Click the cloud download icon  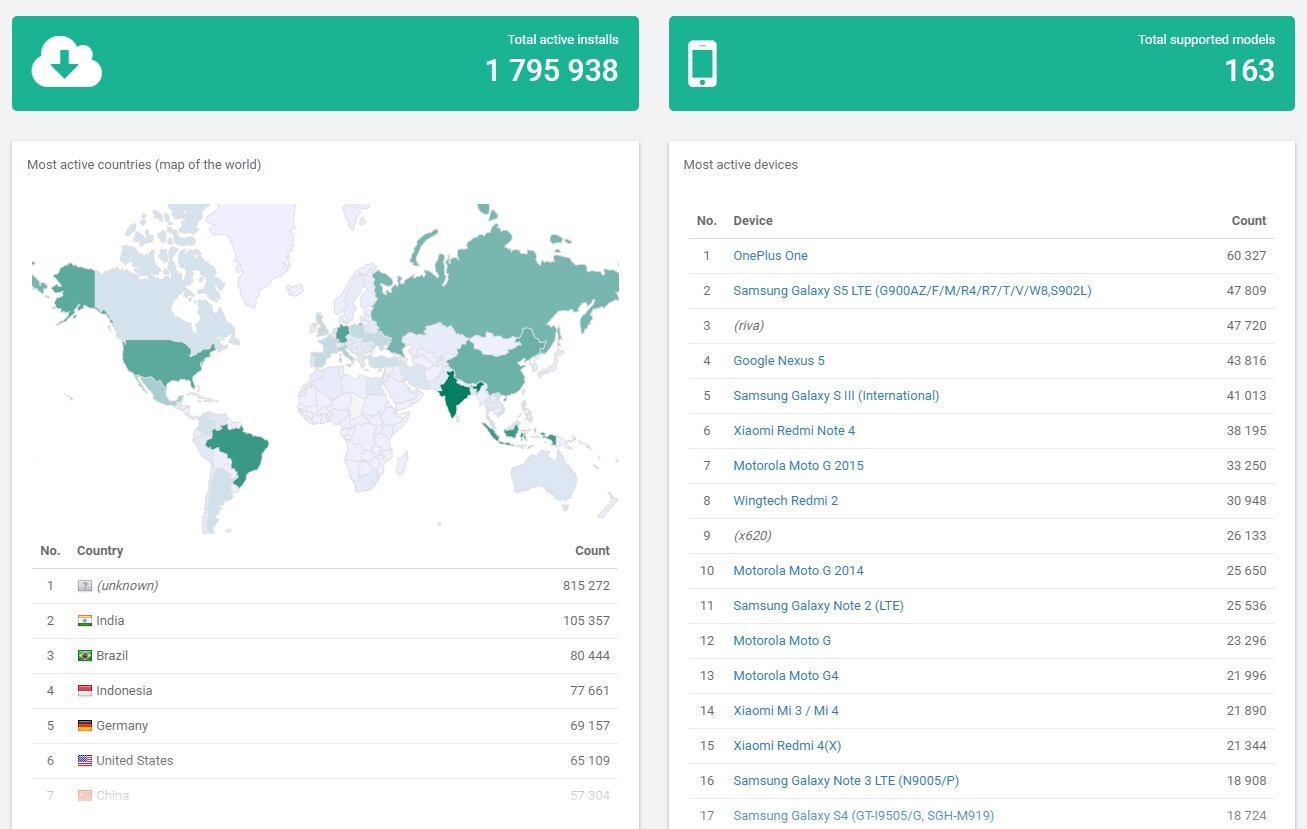66,63
